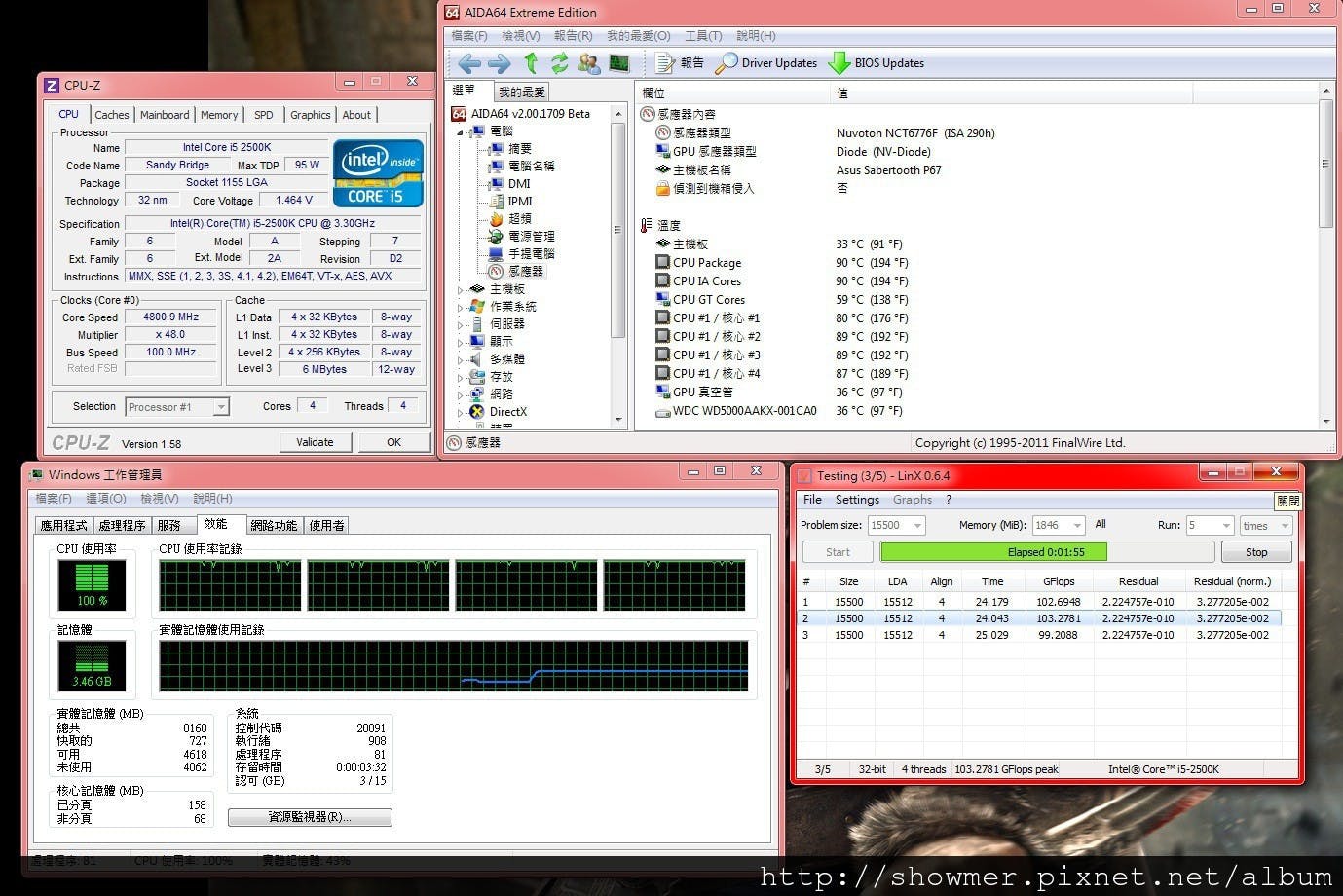
Task: Open Problem size dropdown in LinX
Action: click(x=896, y=525)
